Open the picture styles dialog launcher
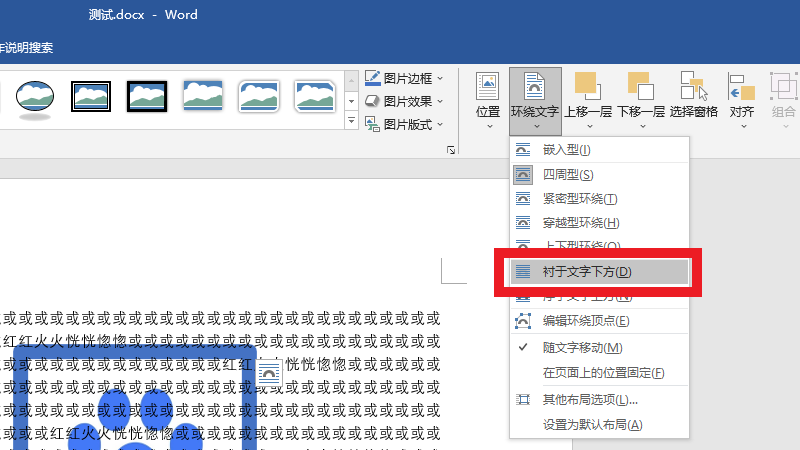The width and height of the screenshot is (800, 450). pos(451,150)
